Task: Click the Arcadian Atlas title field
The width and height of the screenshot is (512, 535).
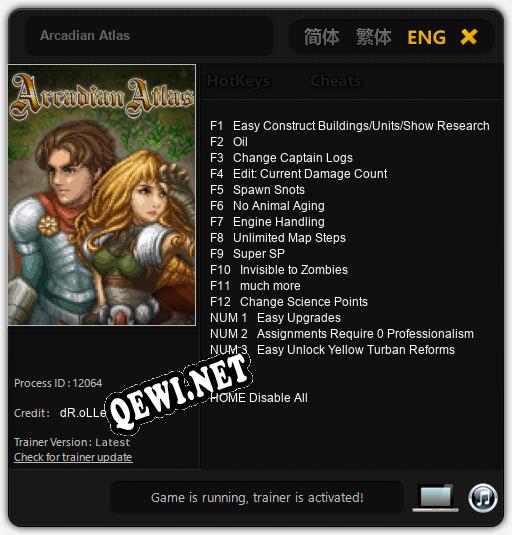Action: point(149,35)
